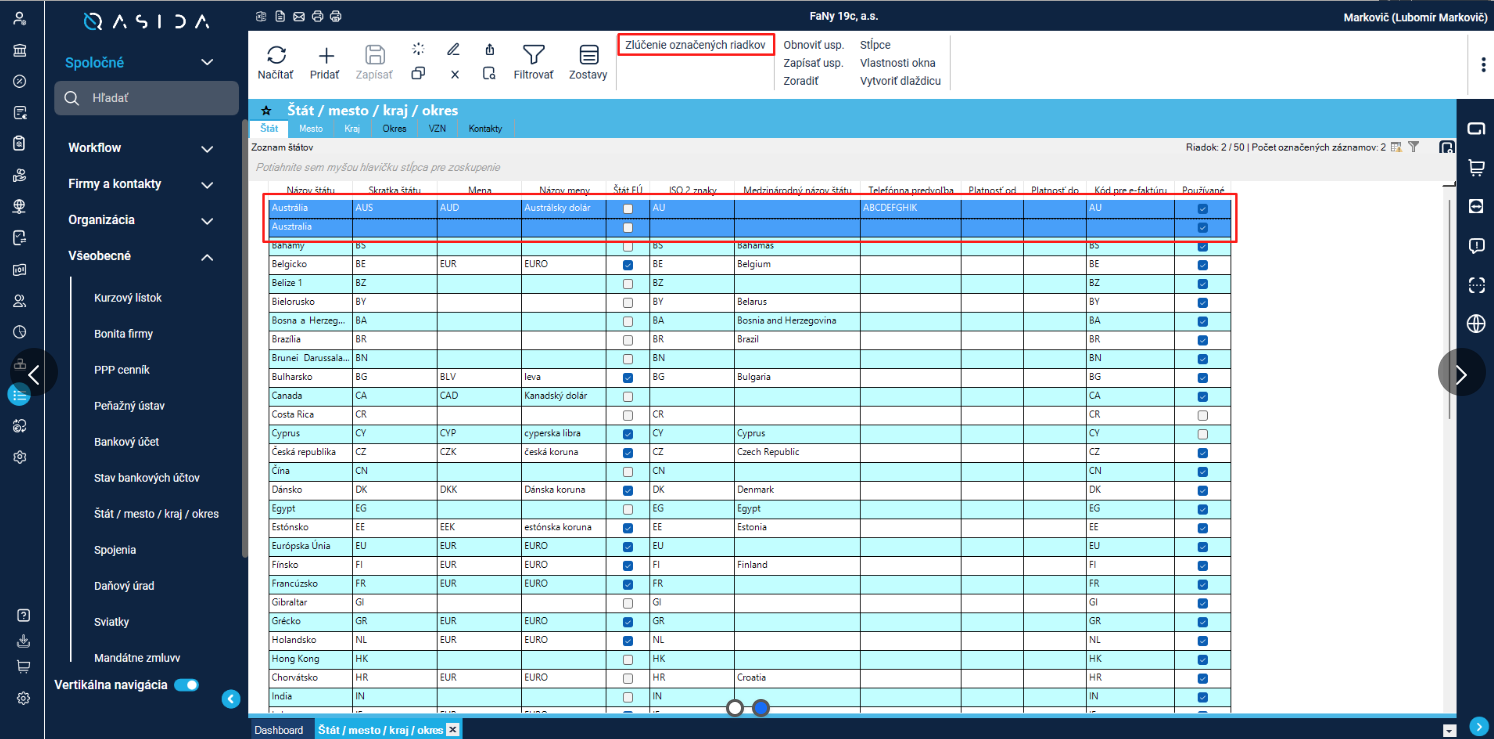Click Zlúčenie označených riadkov button
Screen dimensions: 1494x739
pyautogui.click(x=696, y=45)
